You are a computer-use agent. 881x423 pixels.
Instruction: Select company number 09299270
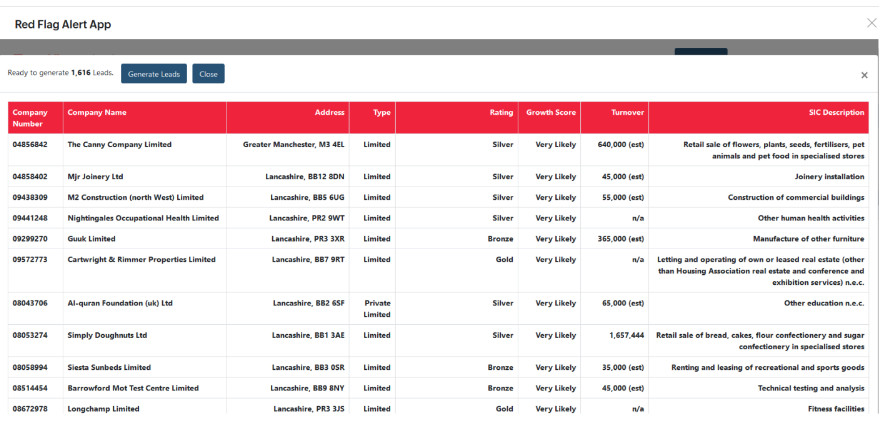(30, 239)
